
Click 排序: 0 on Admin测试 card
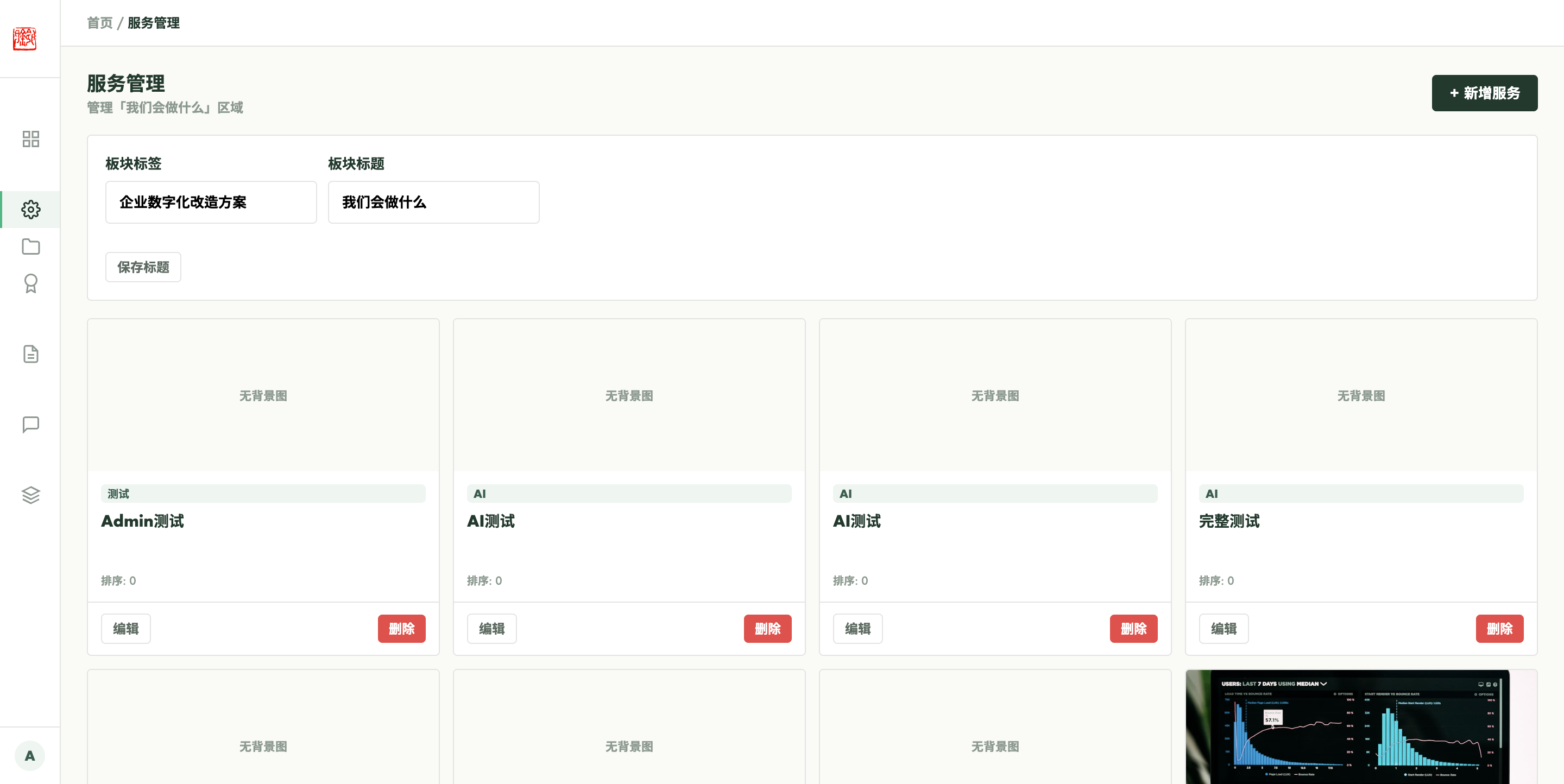(x=118, y=581)
